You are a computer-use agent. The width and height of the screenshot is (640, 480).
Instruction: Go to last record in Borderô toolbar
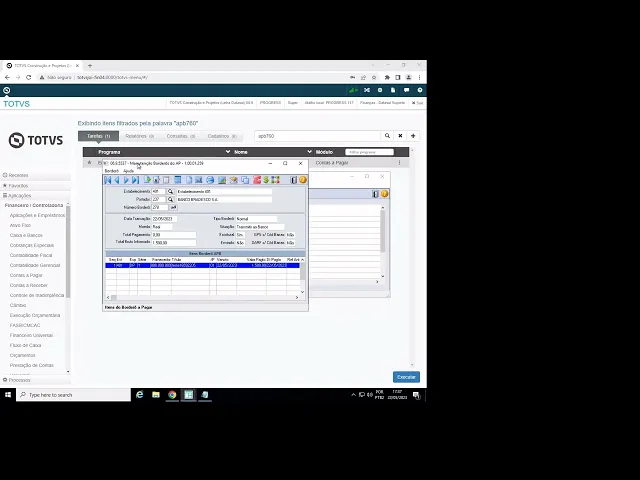pyautogui.click(x=136, y=180)
